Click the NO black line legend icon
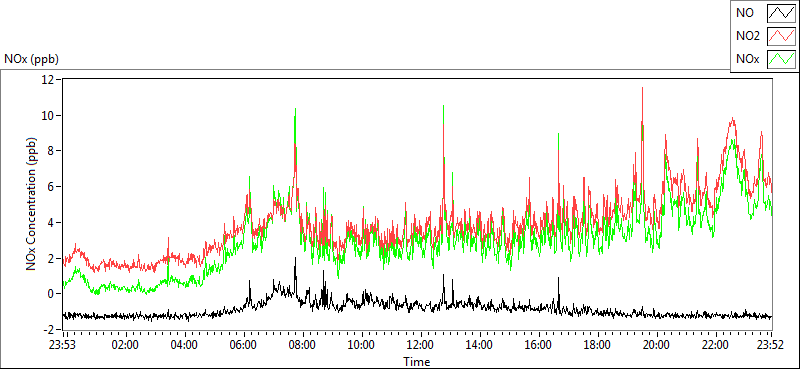 [x=782, y=13]
